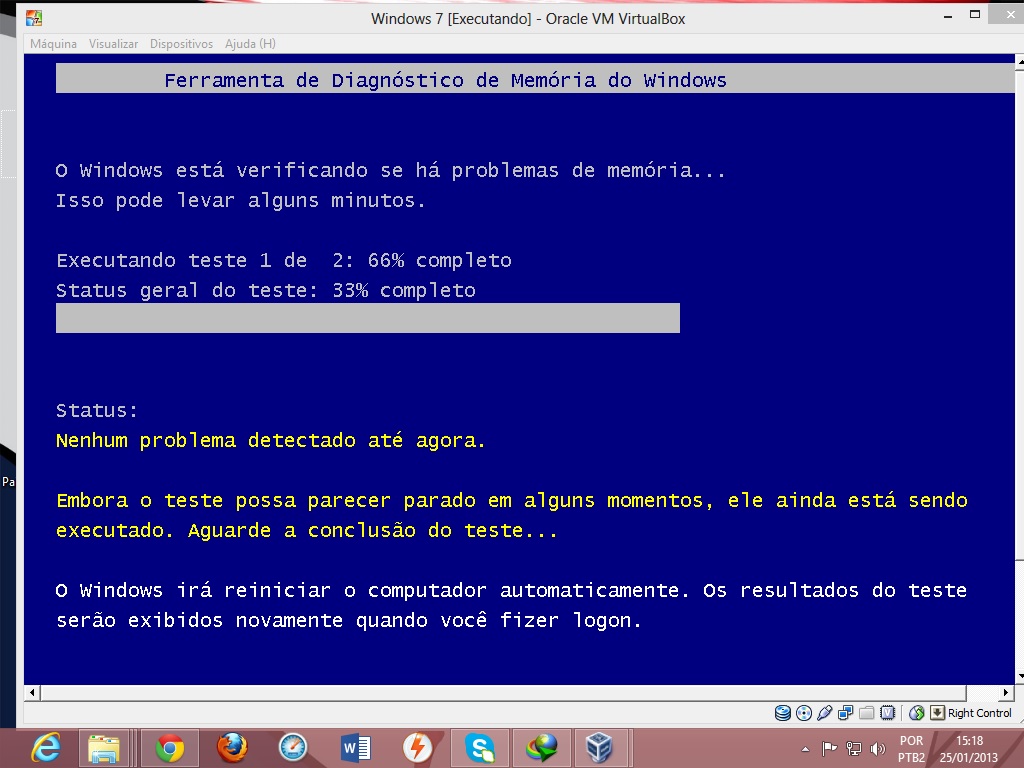
Task: Switch to VirtualBox in the taskbar
Action: pos(599,747)
